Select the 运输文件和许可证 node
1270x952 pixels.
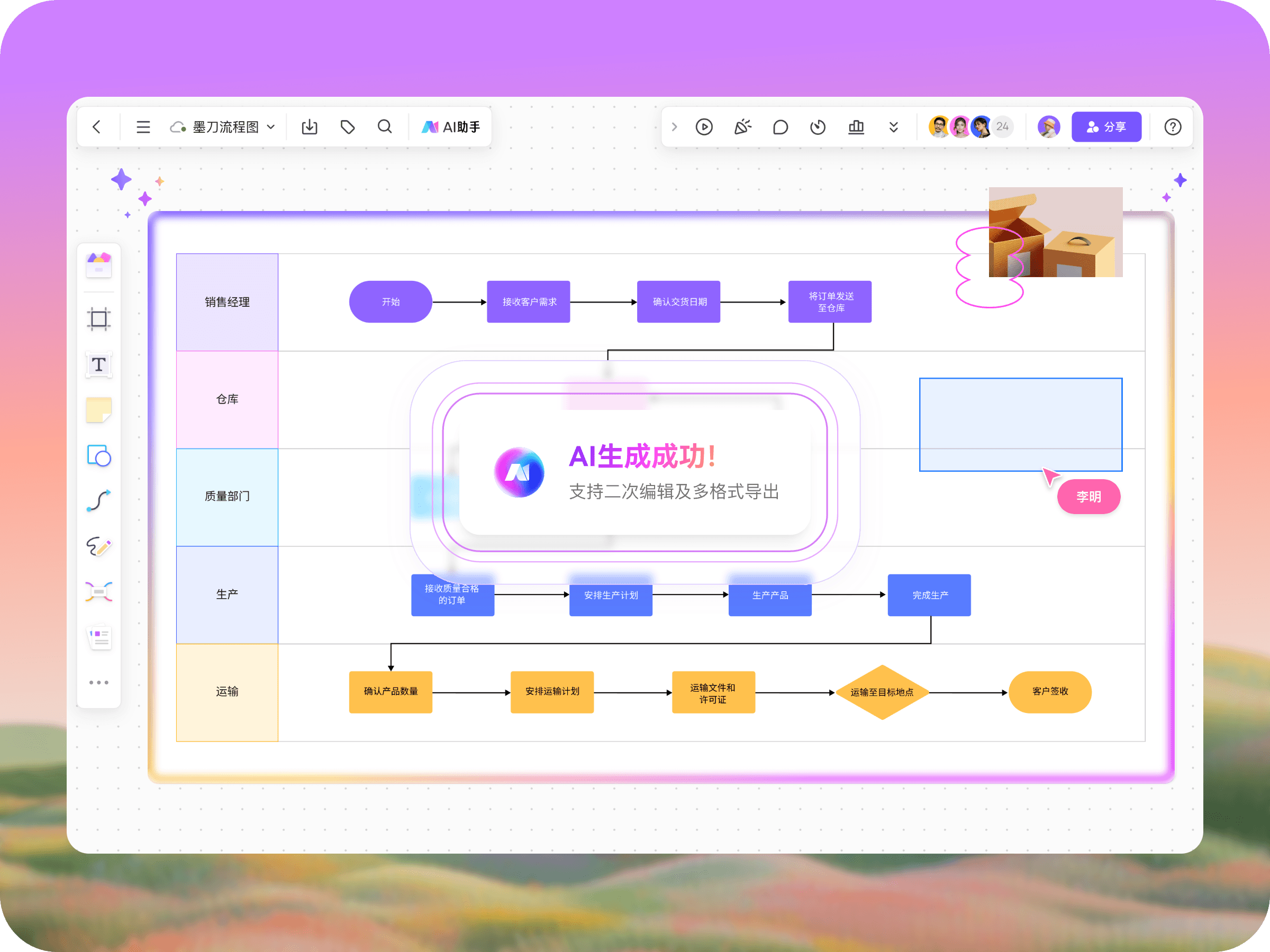coord(714,692)
